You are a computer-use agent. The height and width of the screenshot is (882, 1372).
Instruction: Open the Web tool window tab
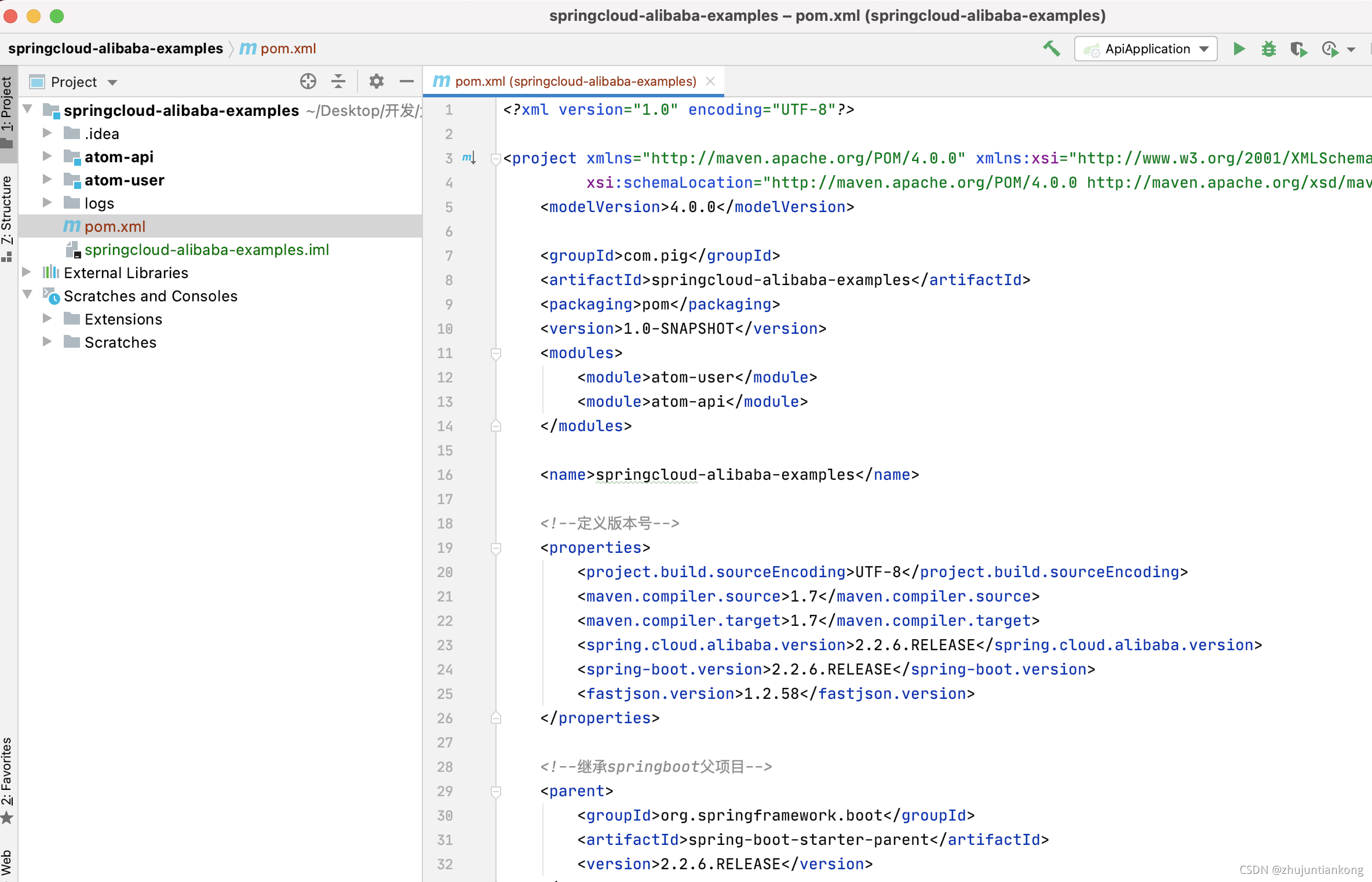tap(7, 862)
